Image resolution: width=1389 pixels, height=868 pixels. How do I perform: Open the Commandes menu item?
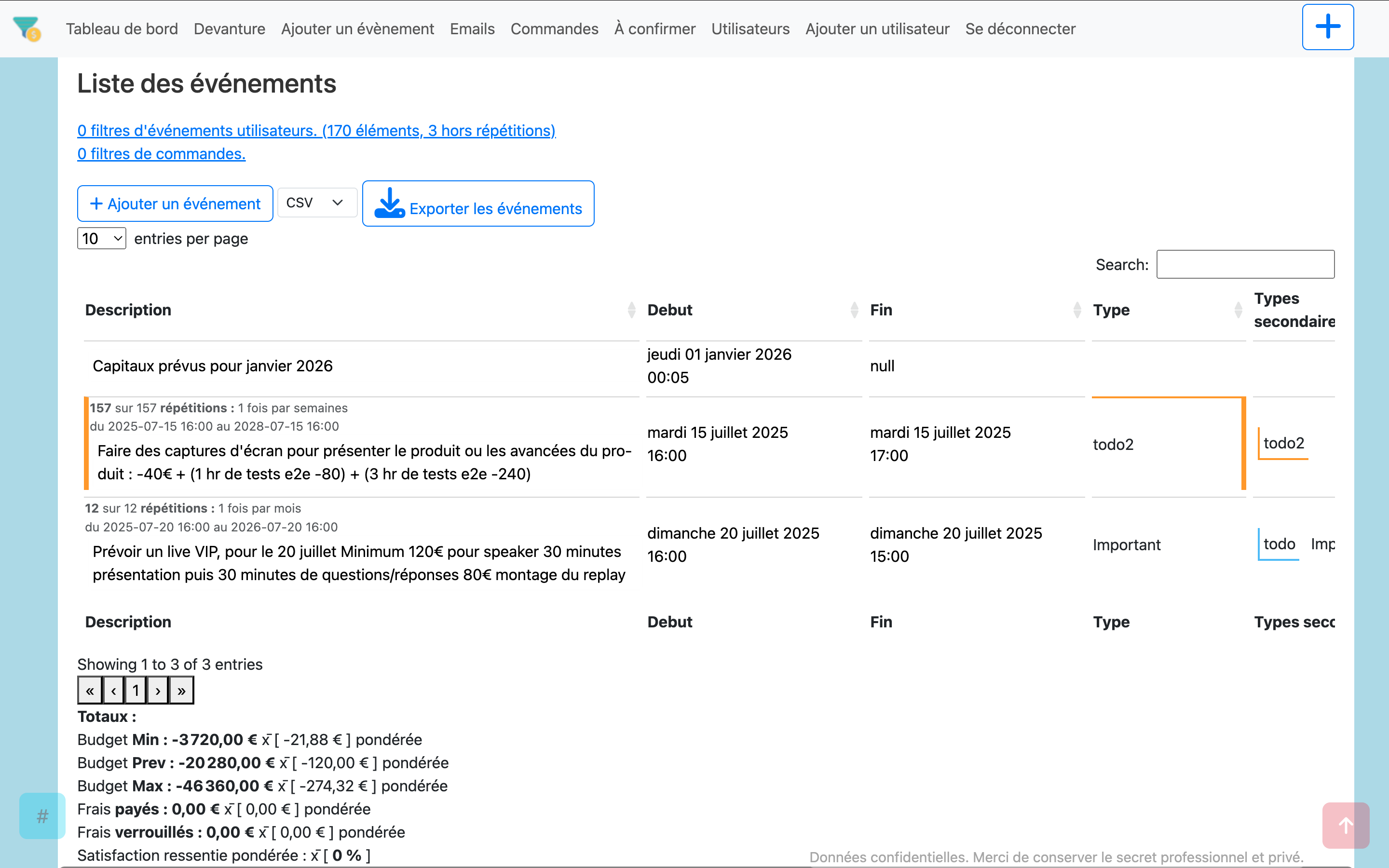pos(554,29)
